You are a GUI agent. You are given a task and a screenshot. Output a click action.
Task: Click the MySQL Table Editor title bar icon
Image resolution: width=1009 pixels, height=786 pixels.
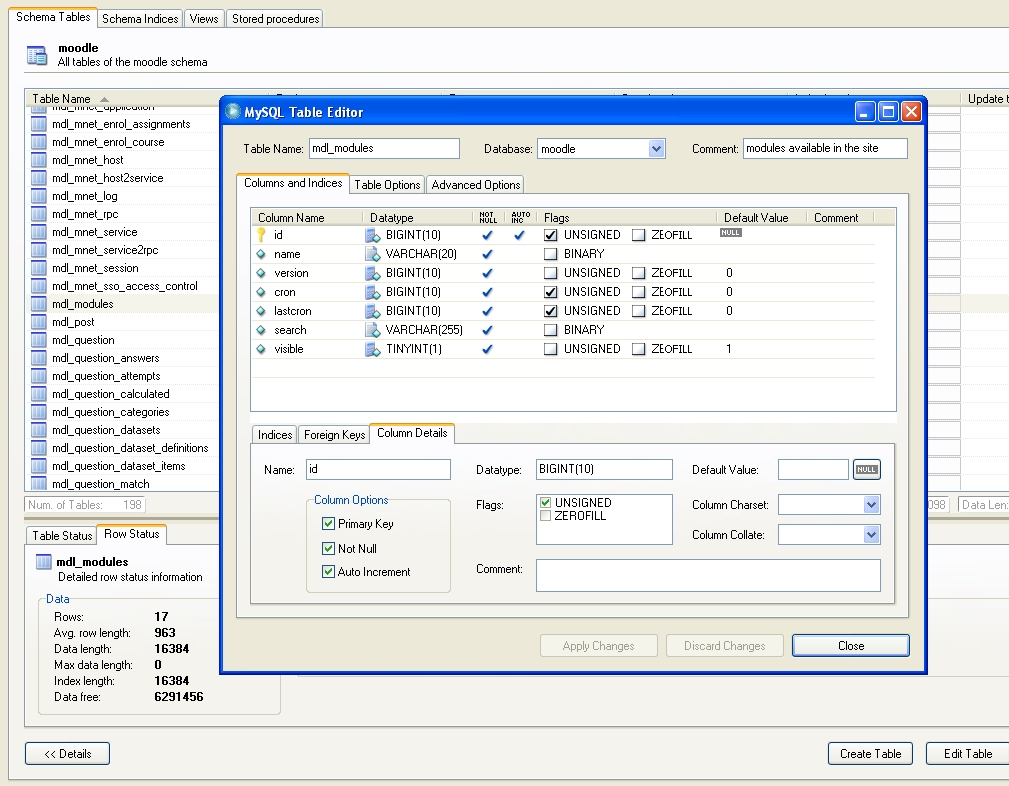tap(232, 111)
